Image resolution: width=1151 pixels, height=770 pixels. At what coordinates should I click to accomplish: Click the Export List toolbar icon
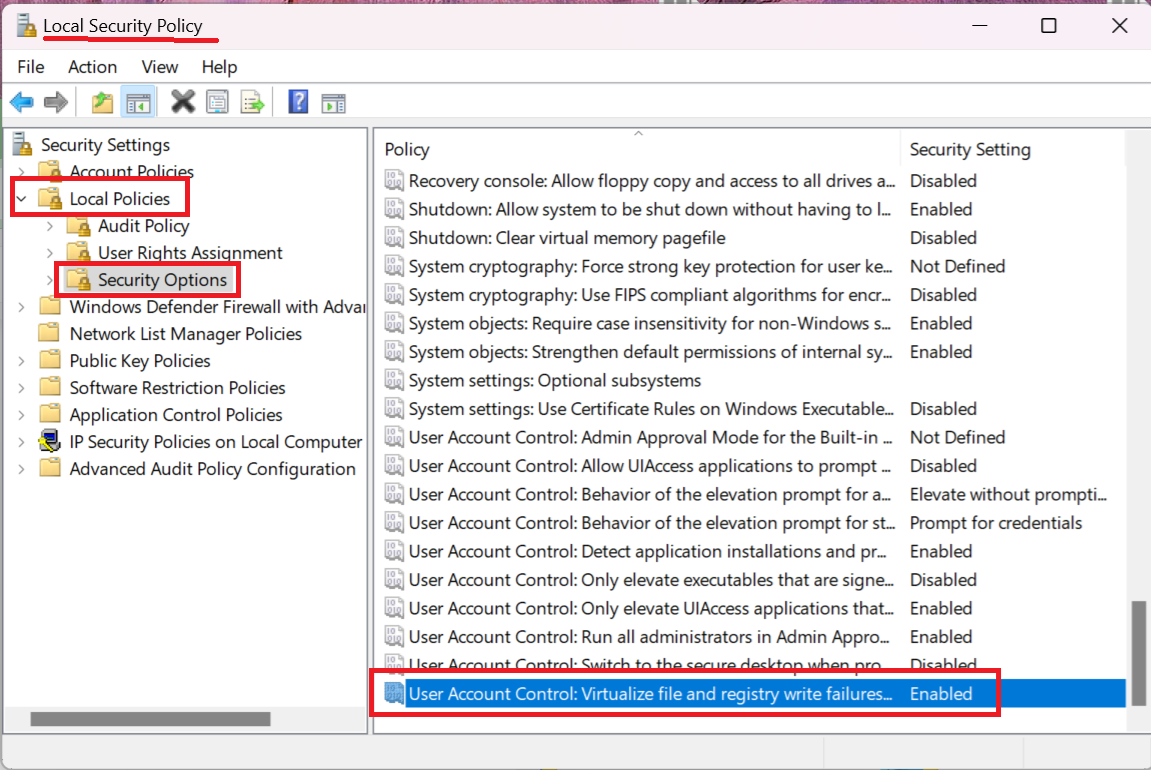(252, 102)
